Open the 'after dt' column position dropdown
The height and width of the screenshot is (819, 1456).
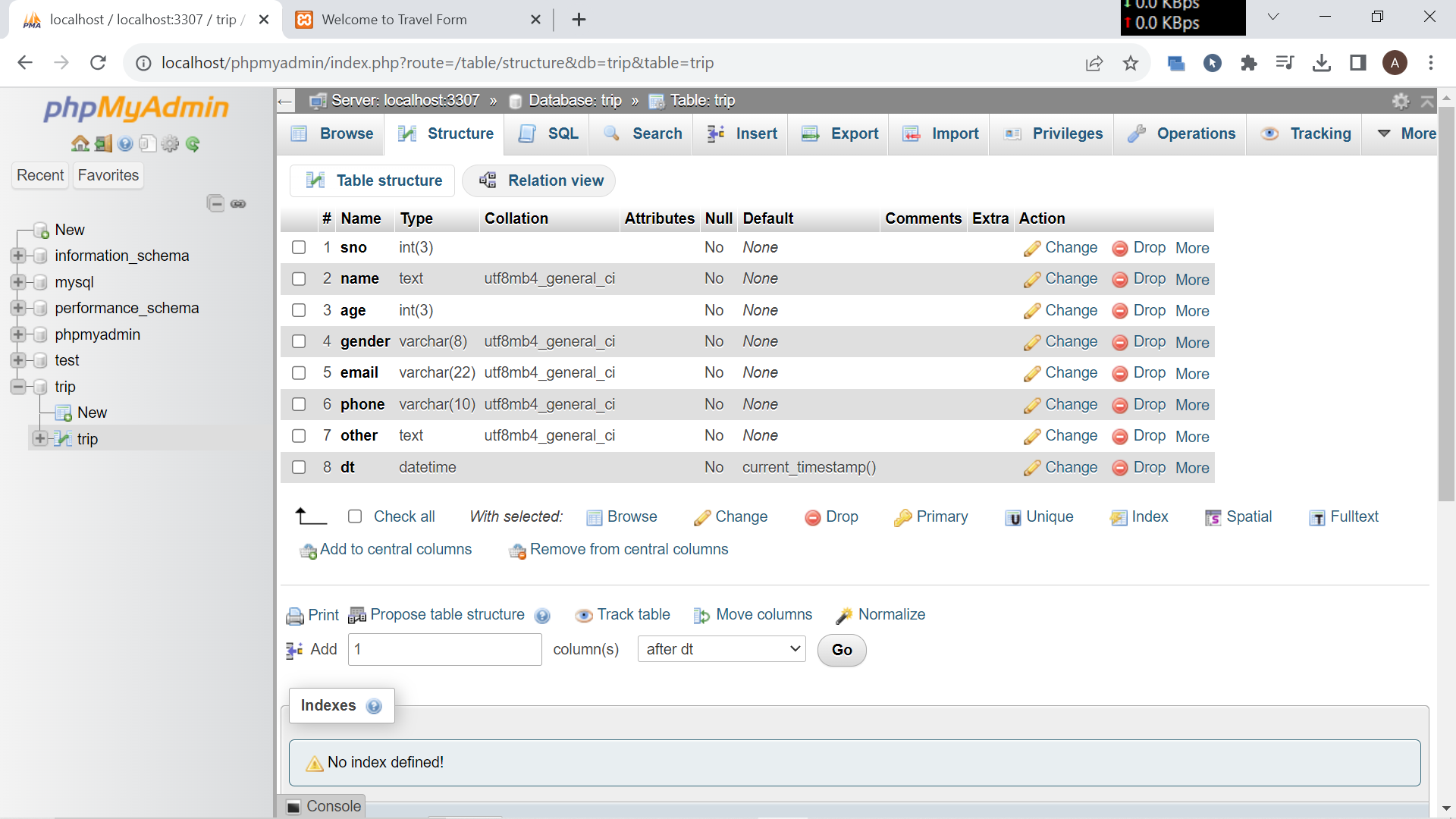pos(721,649)
